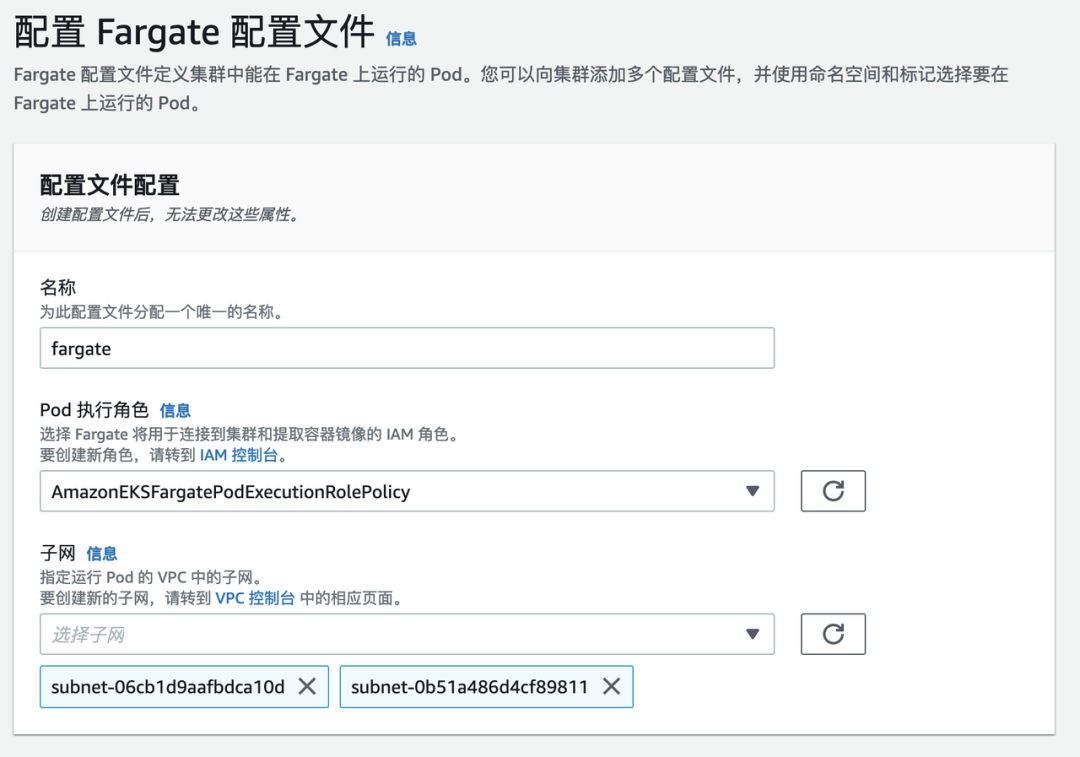Go to the VPC 控制台 link
This screenshot has width=1080, height=757.
point(255,598)
